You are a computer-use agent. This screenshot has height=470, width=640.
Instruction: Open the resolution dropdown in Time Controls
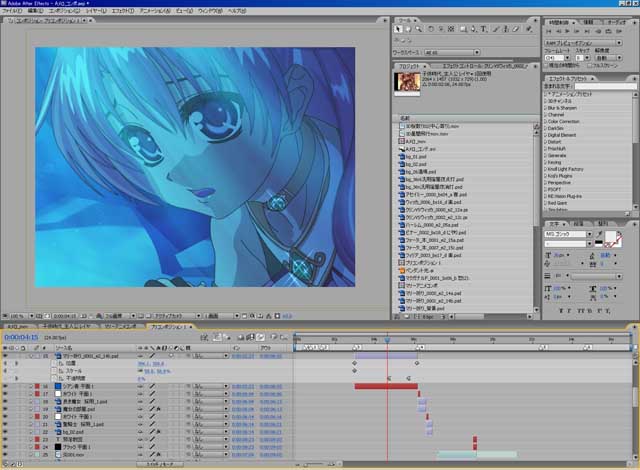[x=609, y=58]
